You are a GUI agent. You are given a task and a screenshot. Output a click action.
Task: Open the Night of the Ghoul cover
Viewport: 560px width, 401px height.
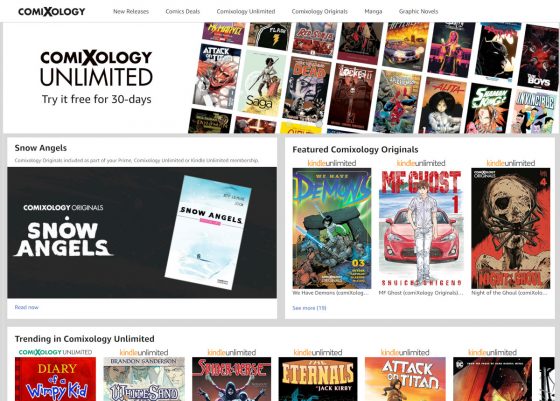[510, 229]
